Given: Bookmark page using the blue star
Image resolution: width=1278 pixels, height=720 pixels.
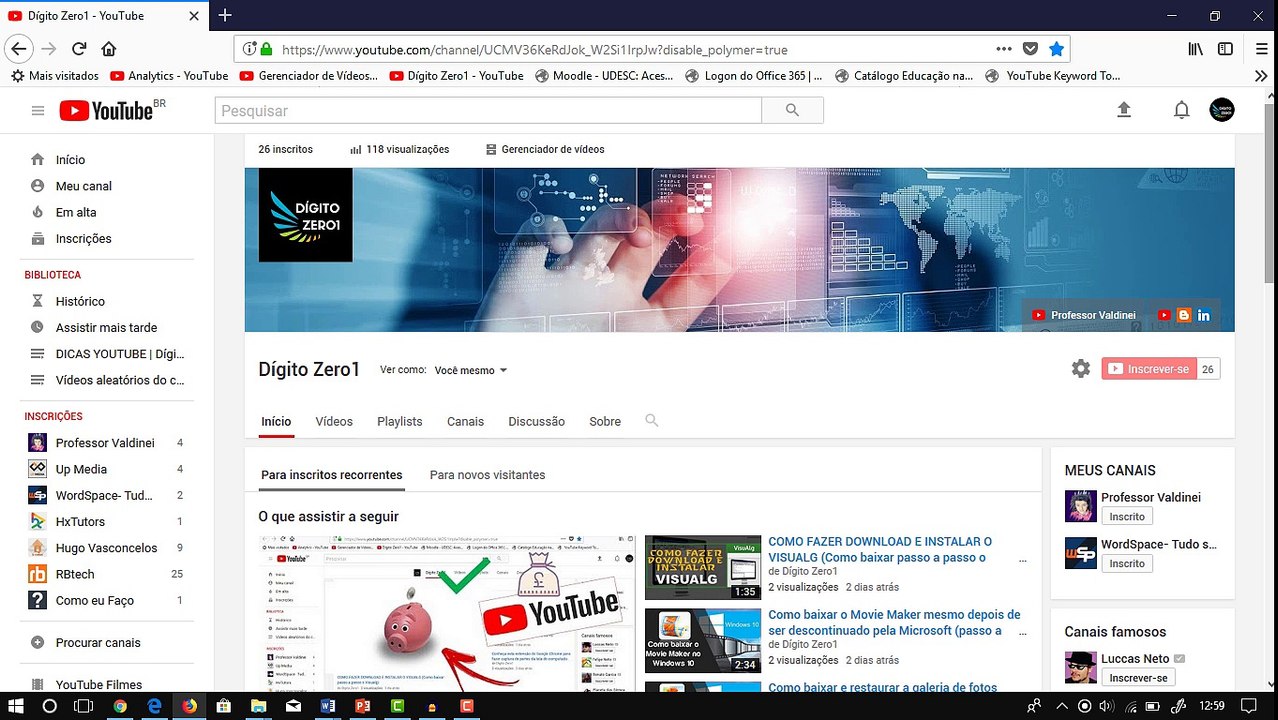Looking at the screenshot, I should 1057,49.
